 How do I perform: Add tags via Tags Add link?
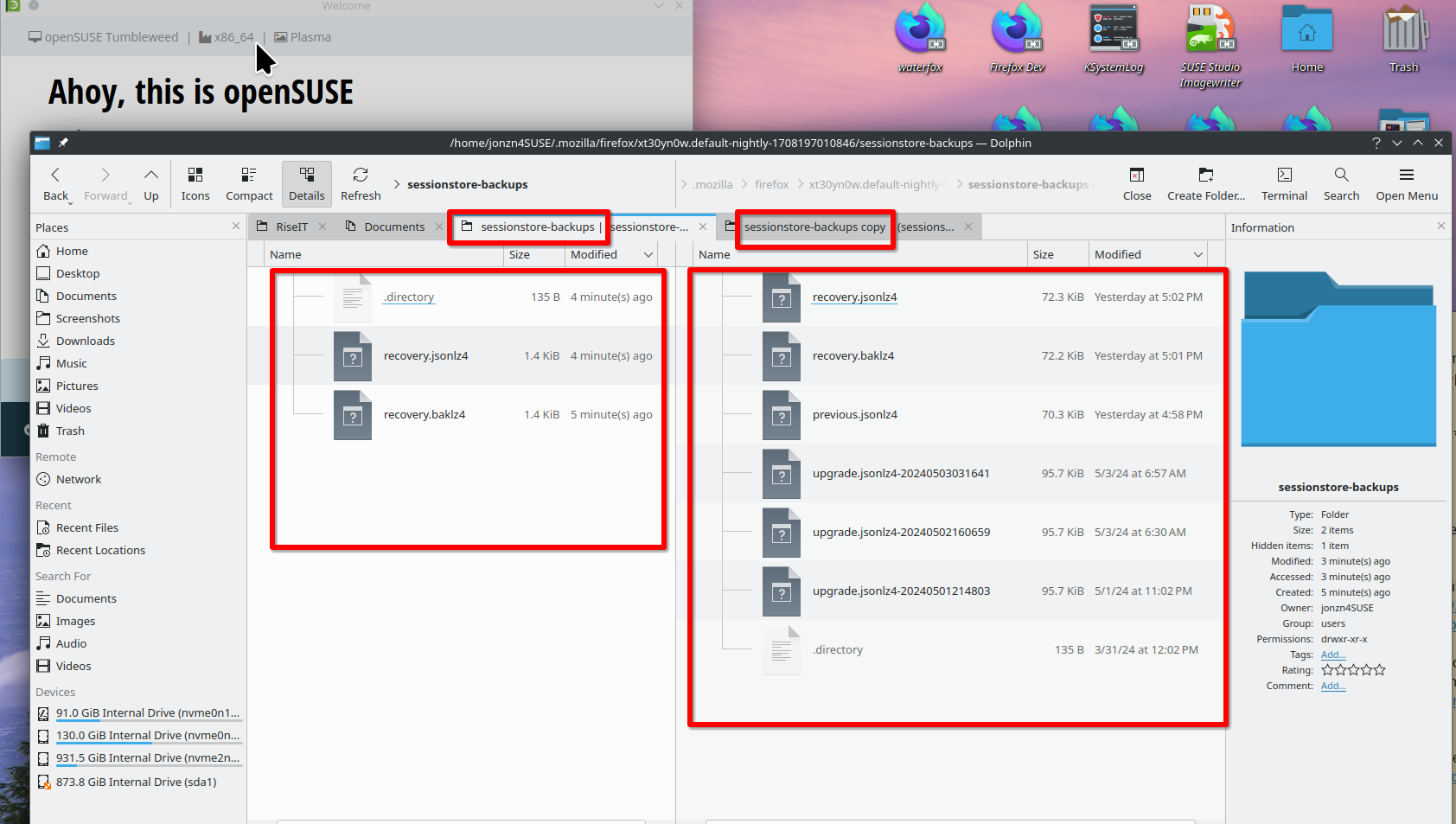1333,655
